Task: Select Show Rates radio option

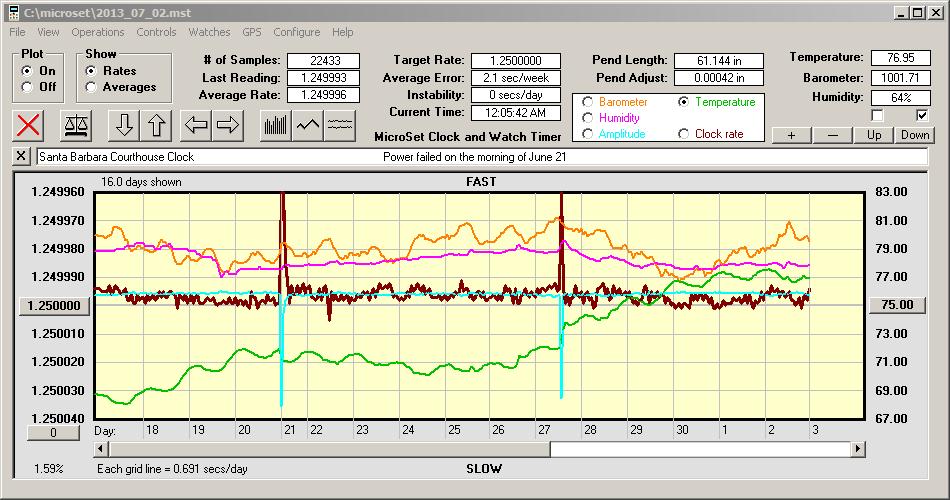Action: [91, 71]
